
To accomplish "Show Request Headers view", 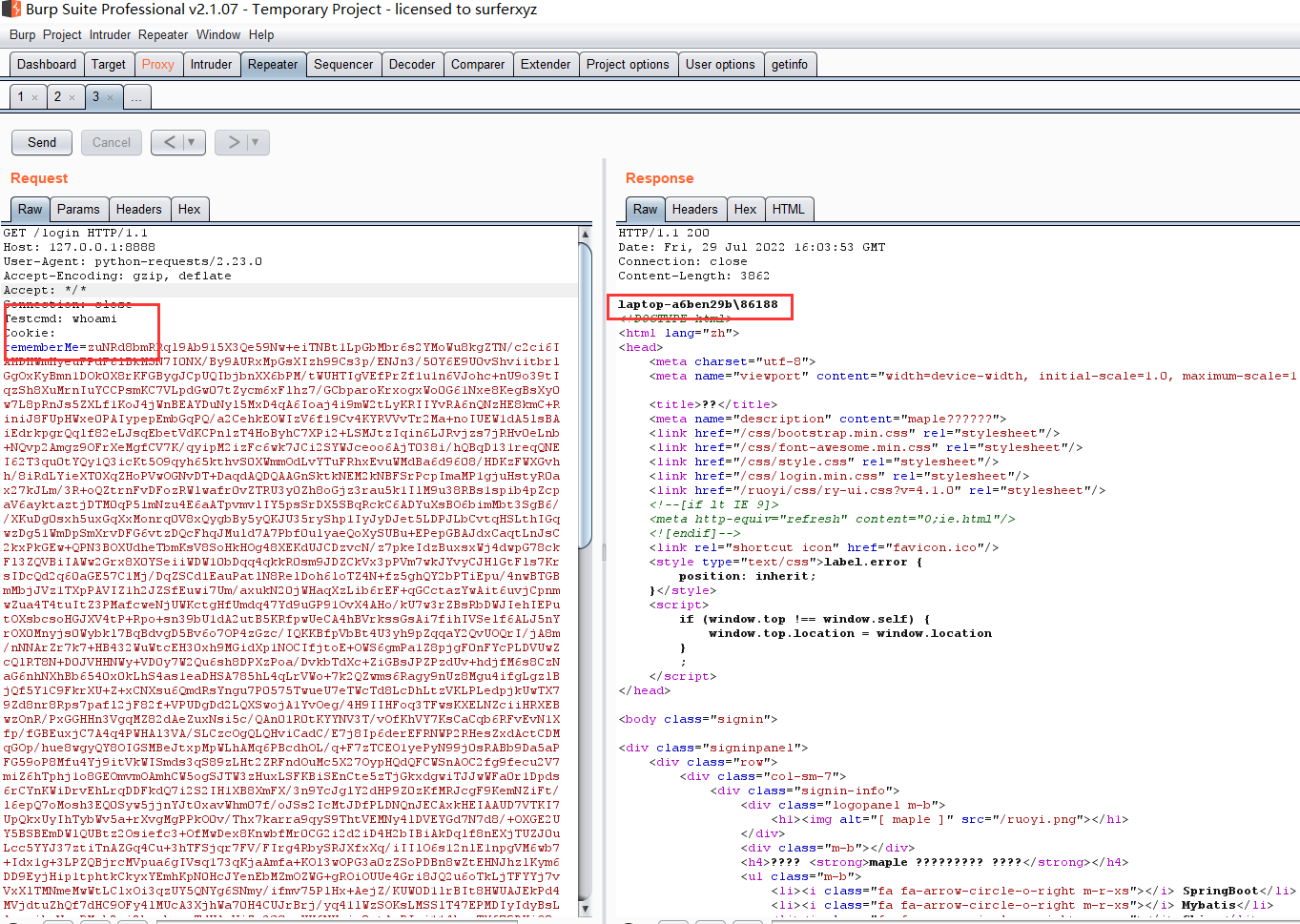I will 139,210.
